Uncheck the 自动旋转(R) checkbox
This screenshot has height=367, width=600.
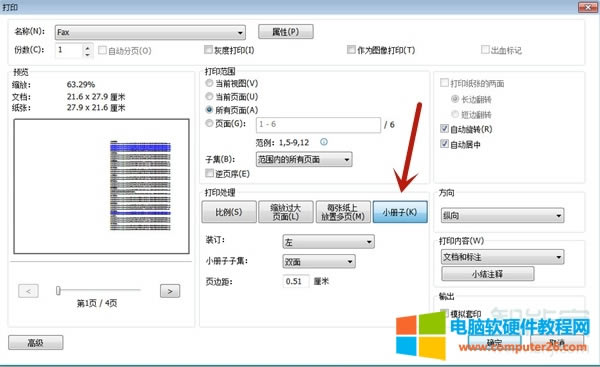click(x=444, y=129)
